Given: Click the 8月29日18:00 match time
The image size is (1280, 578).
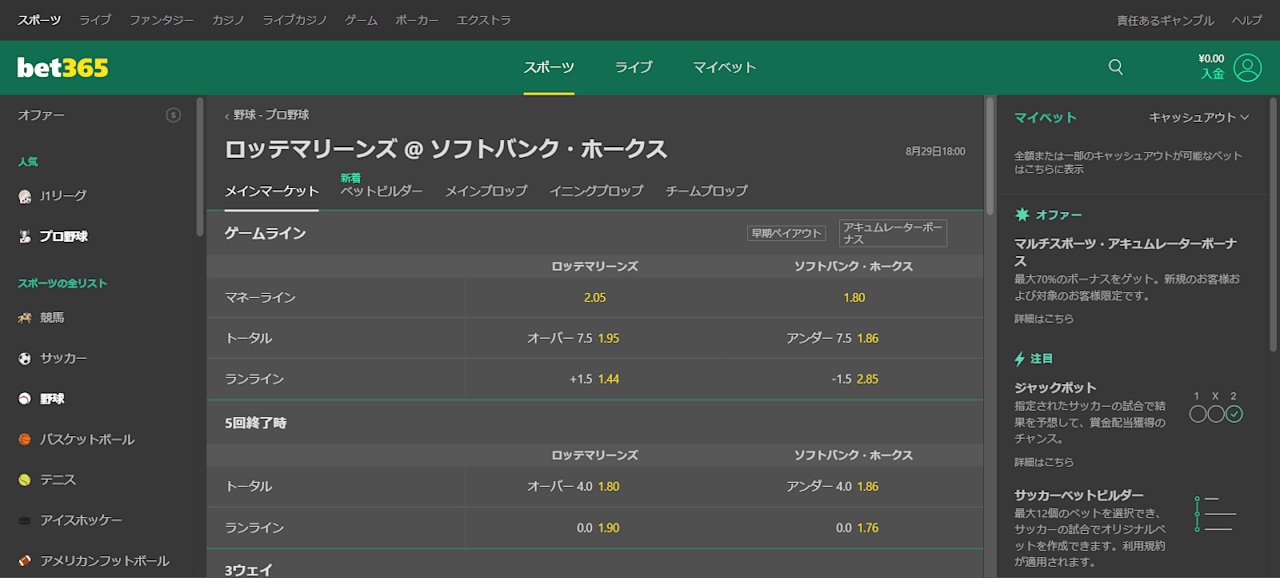Looking at the screenshot, I should click(x=935, y=151).
